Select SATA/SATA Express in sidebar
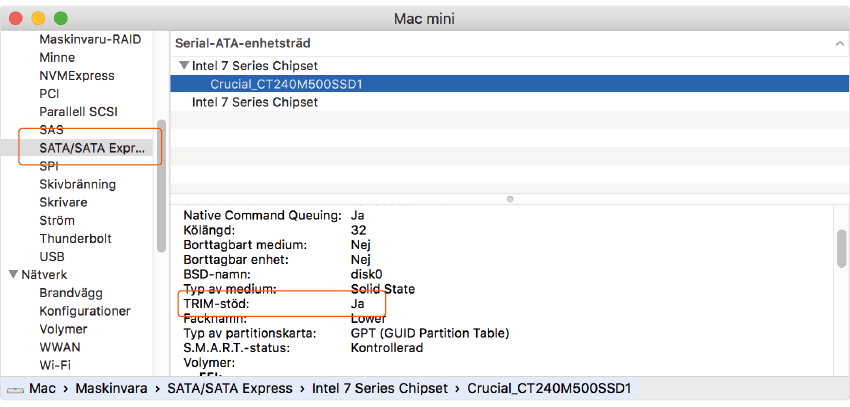The width and height of the screenshot is (850, 407). coord(92,148)
